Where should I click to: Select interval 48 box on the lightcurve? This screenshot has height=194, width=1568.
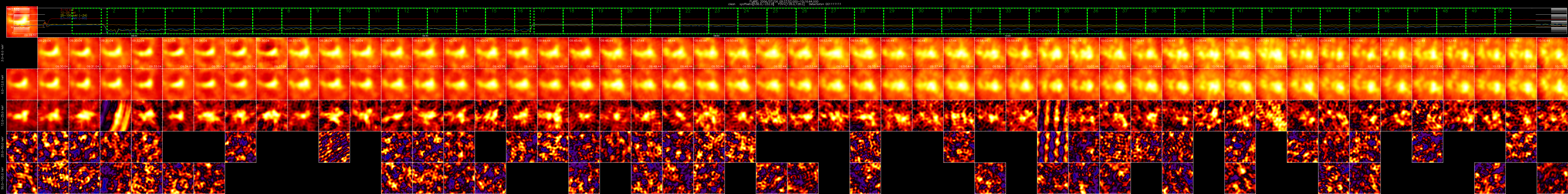coord(1451,21)
